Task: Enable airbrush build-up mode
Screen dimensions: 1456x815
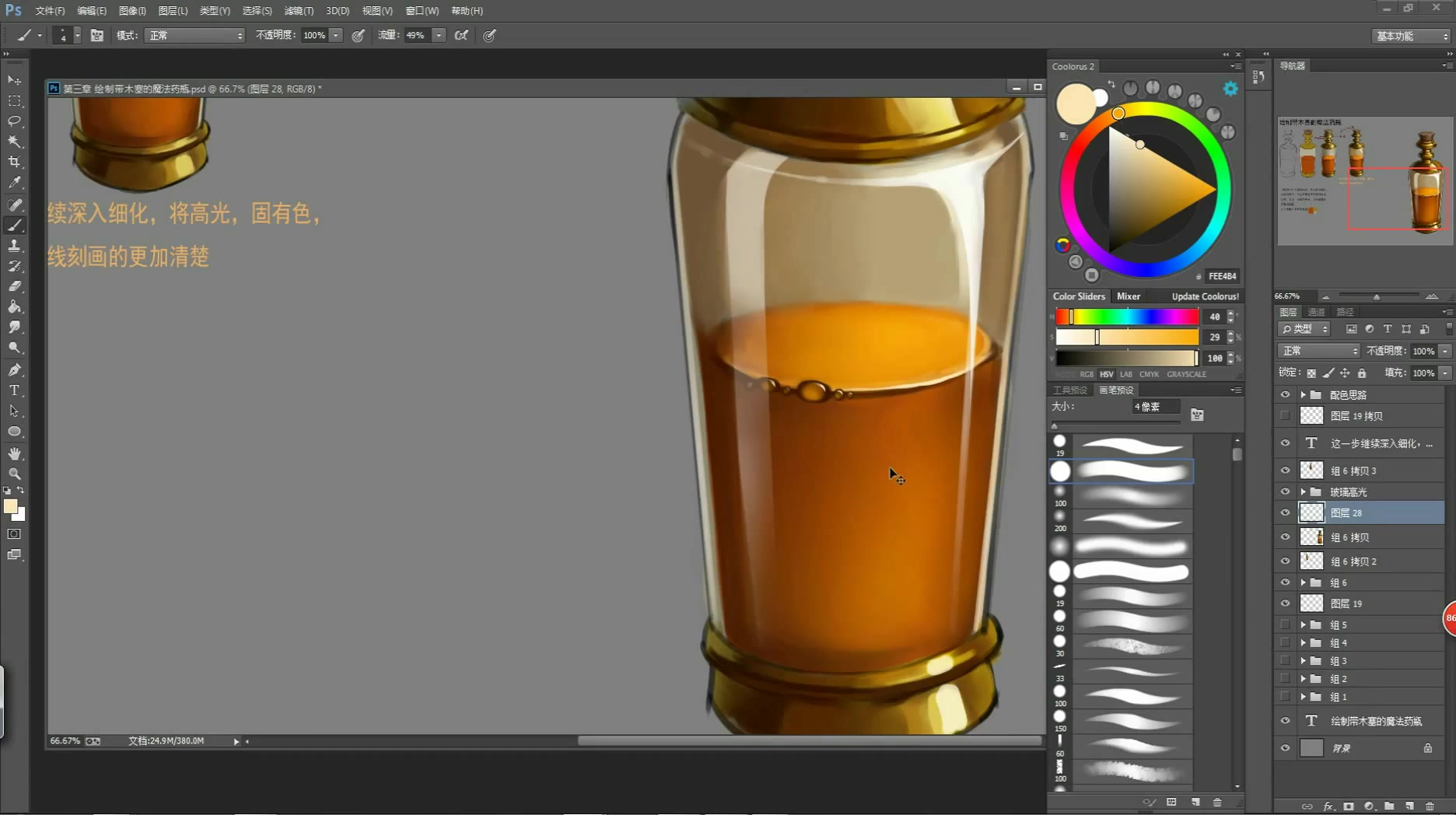Action: 461,35
